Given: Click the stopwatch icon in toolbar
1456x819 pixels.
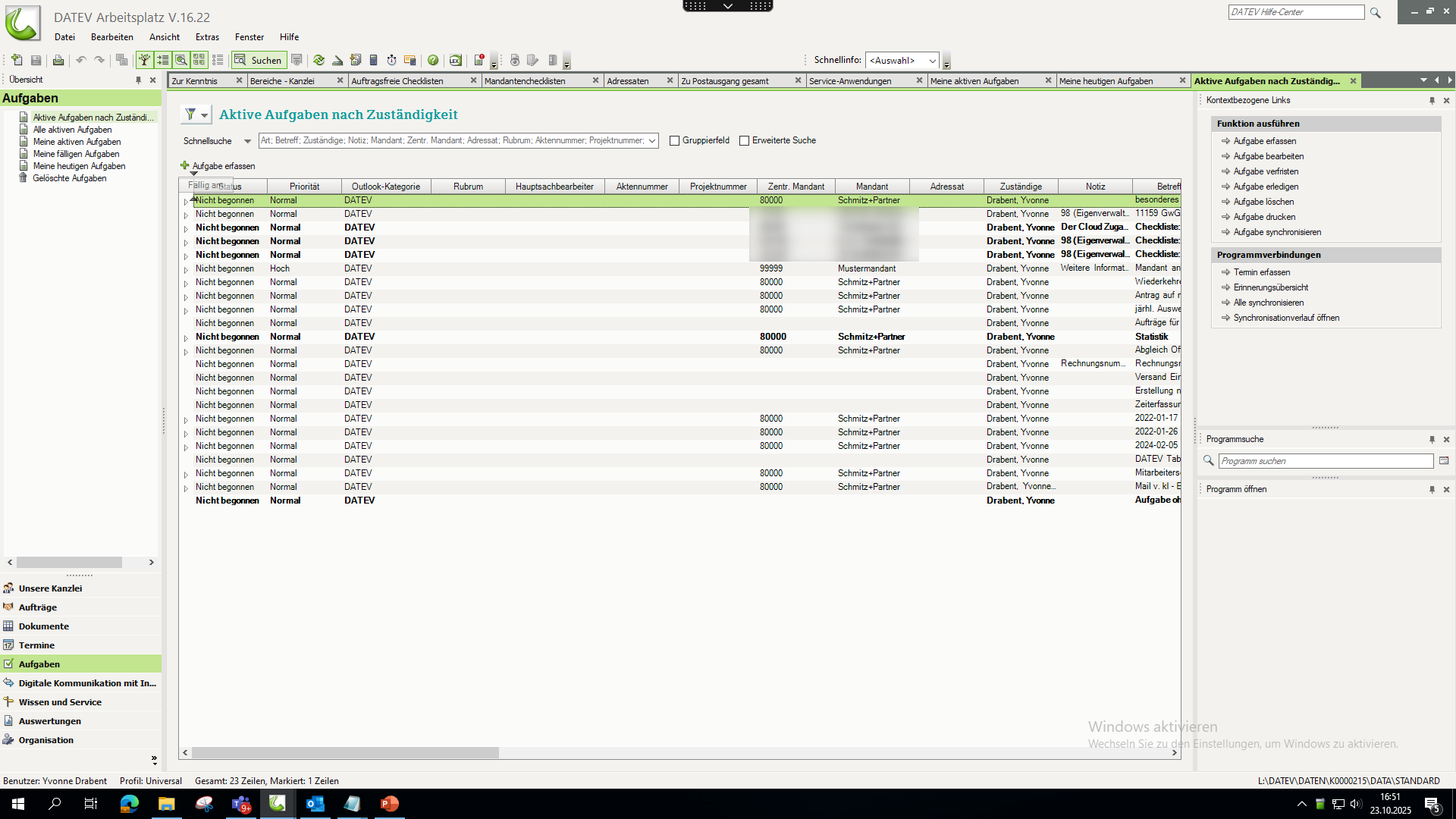Looking at the screenshot, I should pyautogui.click(x=391, y=61).
